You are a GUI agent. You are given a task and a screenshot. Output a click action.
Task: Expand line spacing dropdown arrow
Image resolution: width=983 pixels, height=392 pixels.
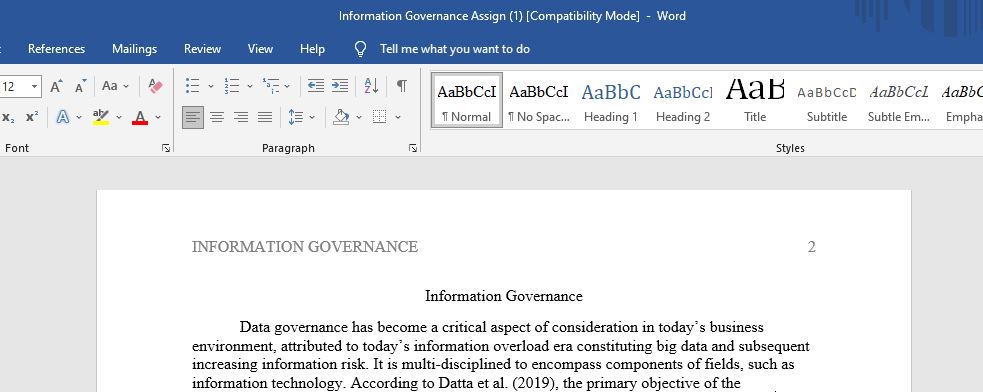coord(312,117)
